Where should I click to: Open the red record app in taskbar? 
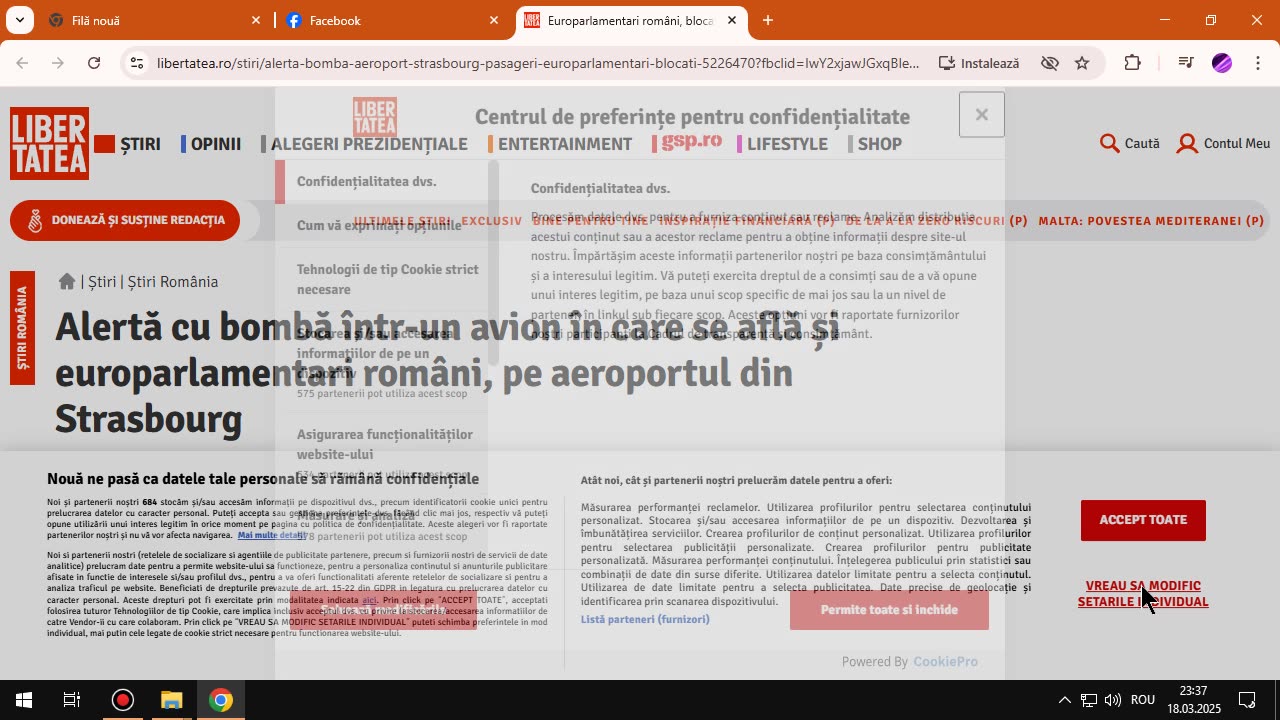pos(122,700)
